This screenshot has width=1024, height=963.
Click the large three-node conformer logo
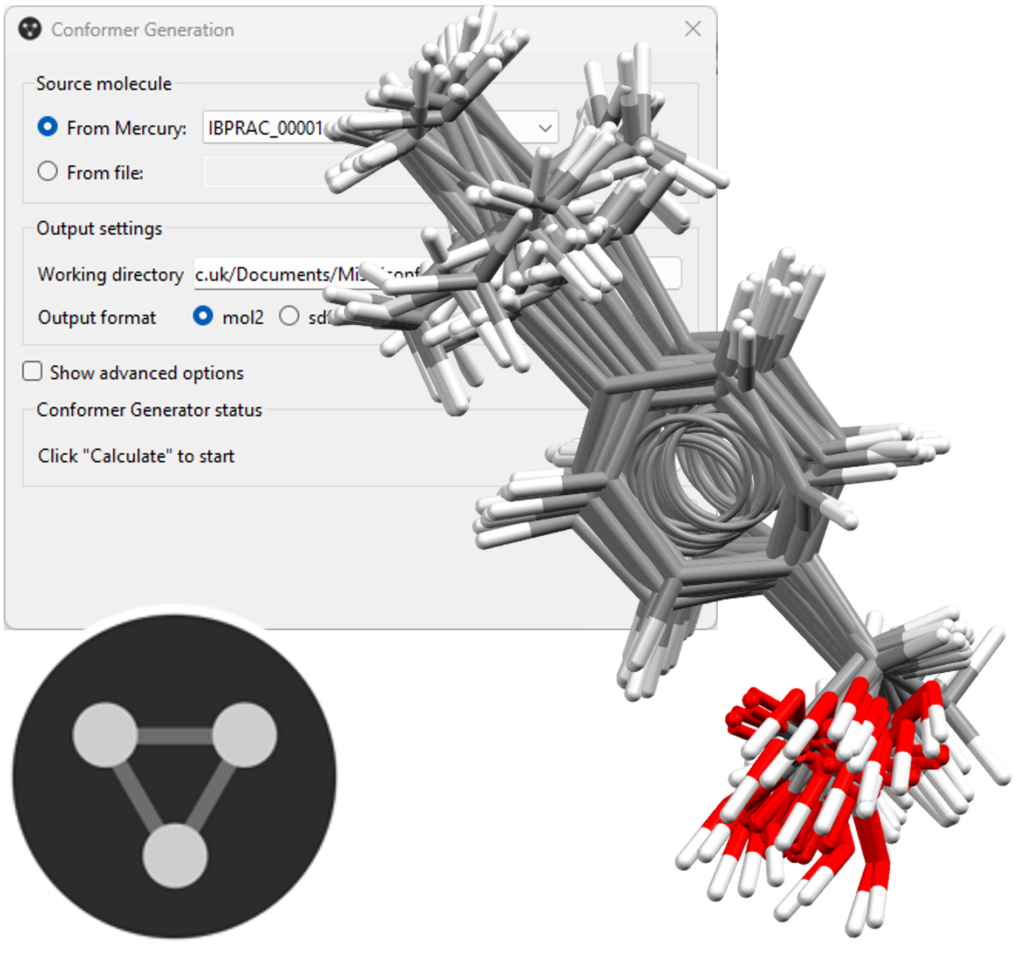(174, 776)
